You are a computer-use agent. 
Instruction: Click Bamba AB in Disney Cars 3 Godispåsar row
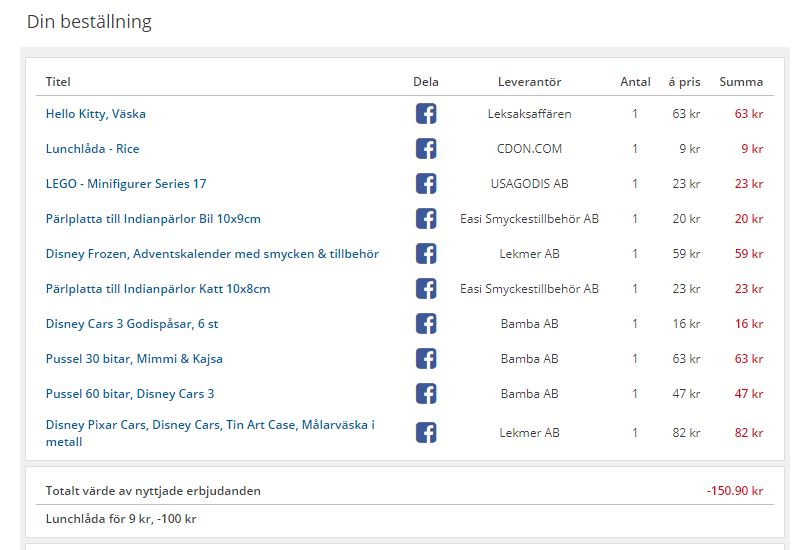[x=530, y=324]
